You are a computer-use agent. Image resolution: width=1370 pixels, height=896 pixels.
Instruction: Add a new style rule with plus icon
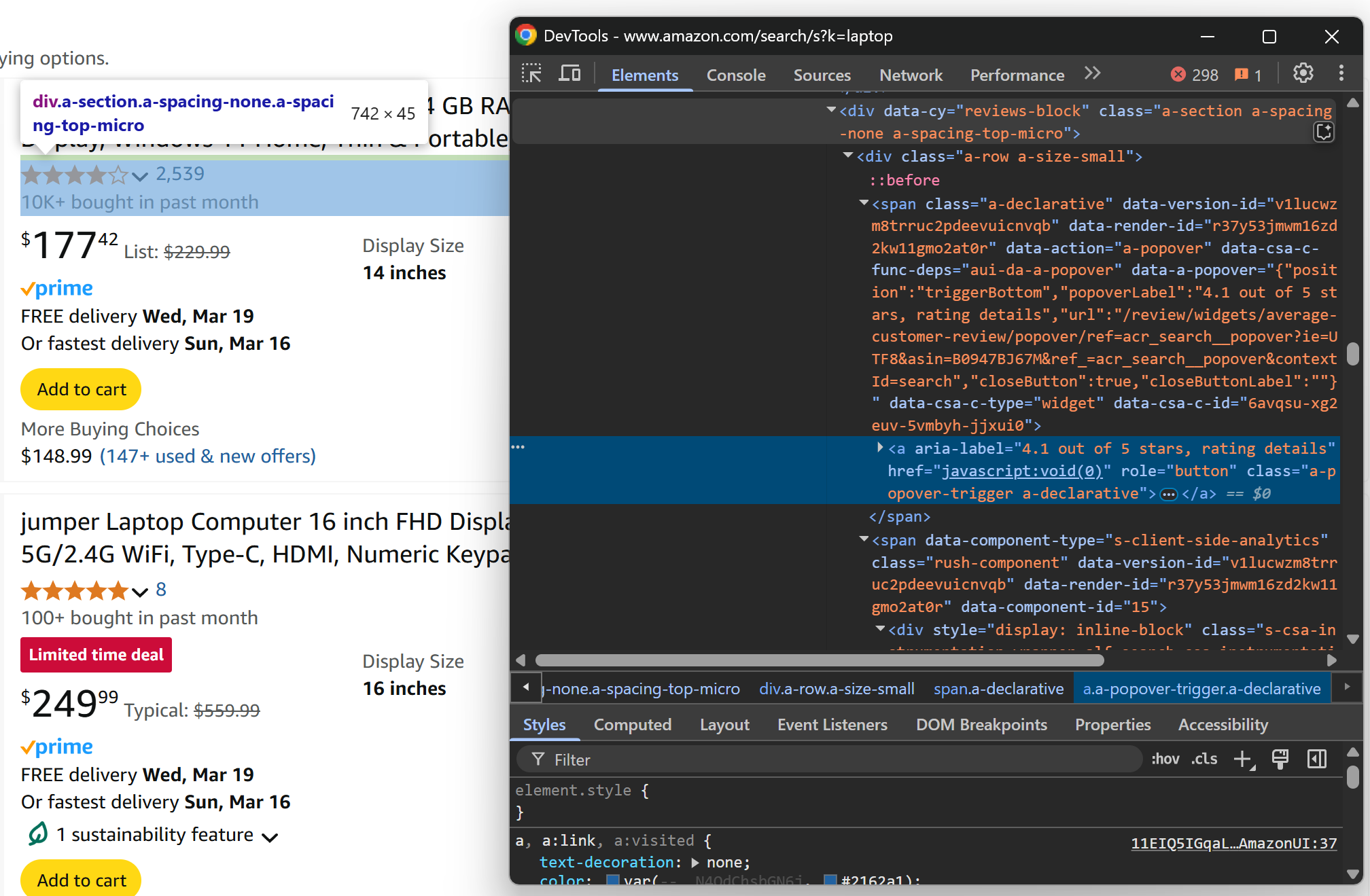click(1243, 759)
